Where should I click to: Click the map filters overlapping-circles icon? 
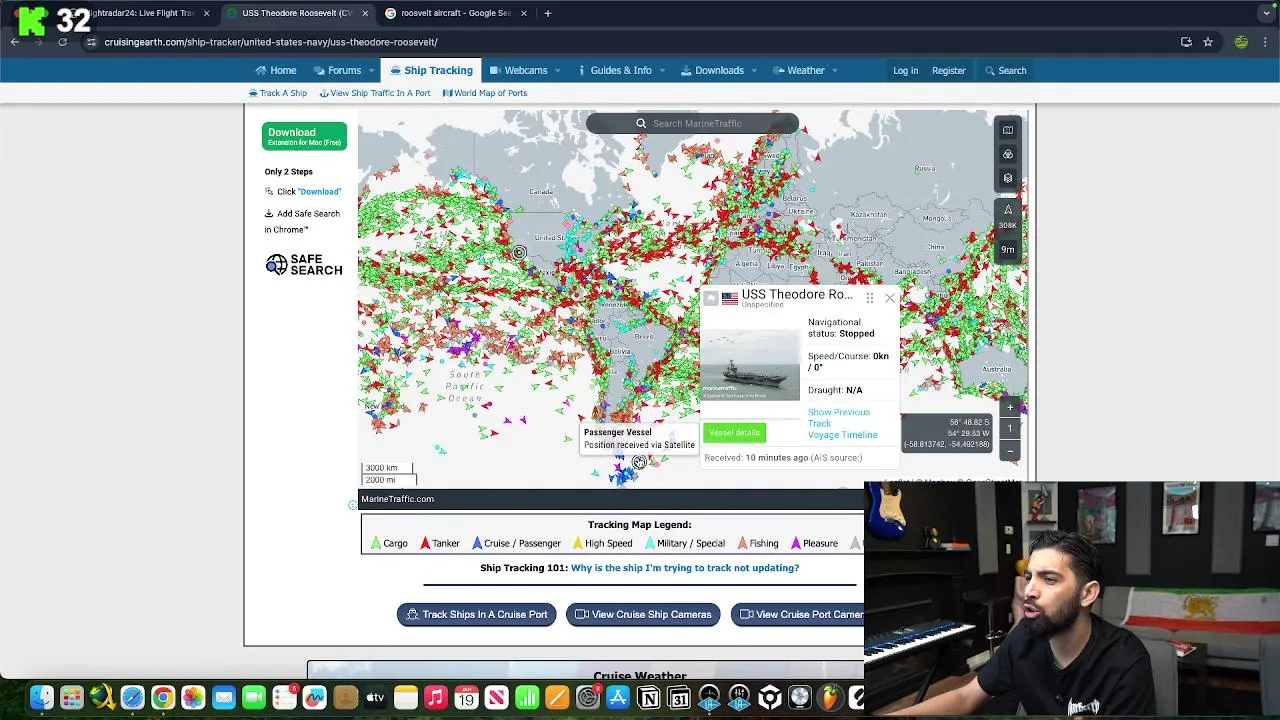(1008, 154)
